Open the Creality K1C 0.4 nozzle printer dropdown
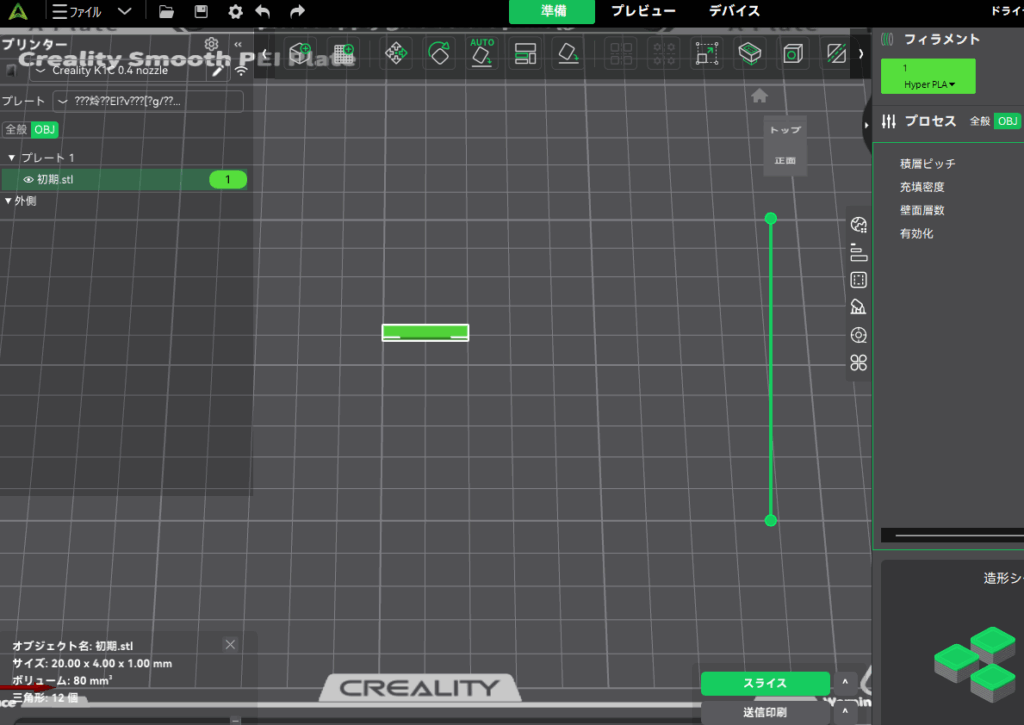The image size is (1024, 725). (121, 71)
